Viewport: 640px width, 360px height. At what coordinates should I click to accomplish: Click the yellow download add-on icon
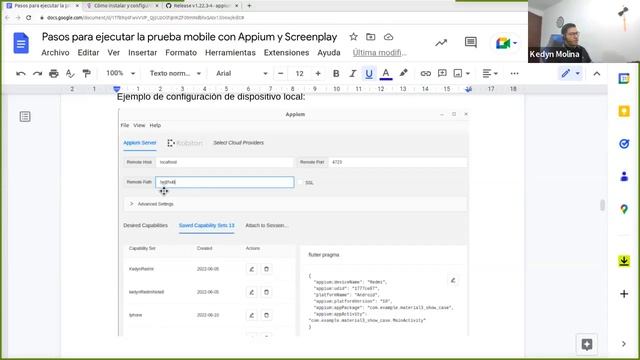(624, 261)
